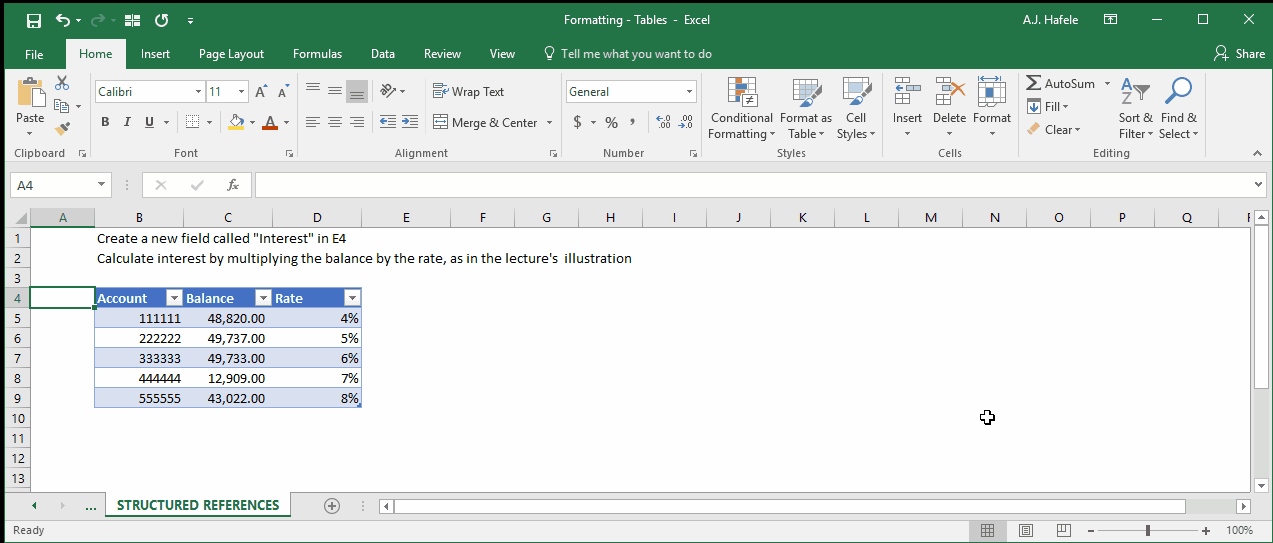1273x543 pixels.
Task: Open the Page Layout tab
Action: pyautogui.click(x=231, y=54)
